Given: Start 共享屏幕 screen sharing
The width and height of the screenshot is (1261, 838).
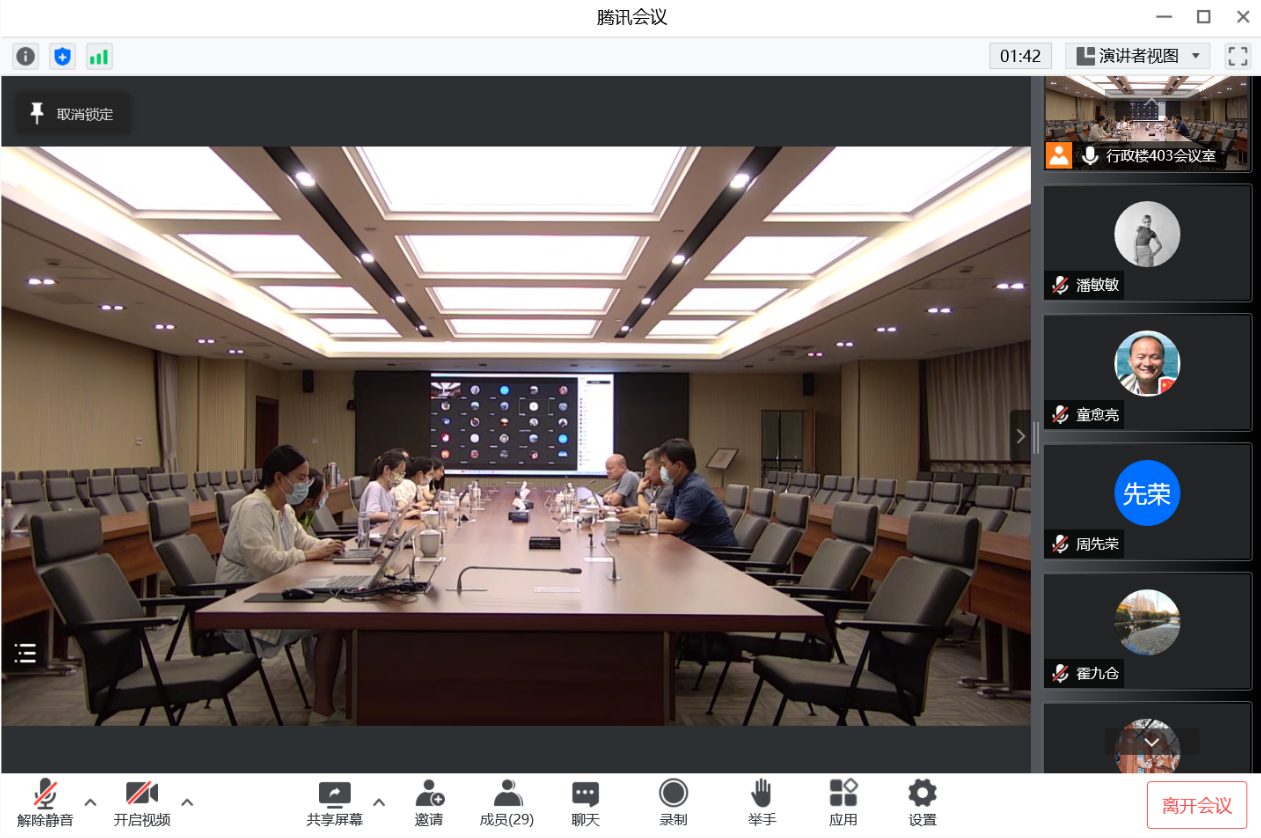Looking at the screenshot, I should (334, 804).
